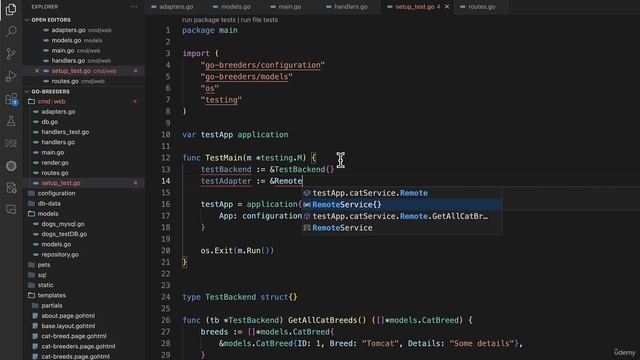Click 'run file tests' code lens
640x360 pixels.
coord(259,20)
